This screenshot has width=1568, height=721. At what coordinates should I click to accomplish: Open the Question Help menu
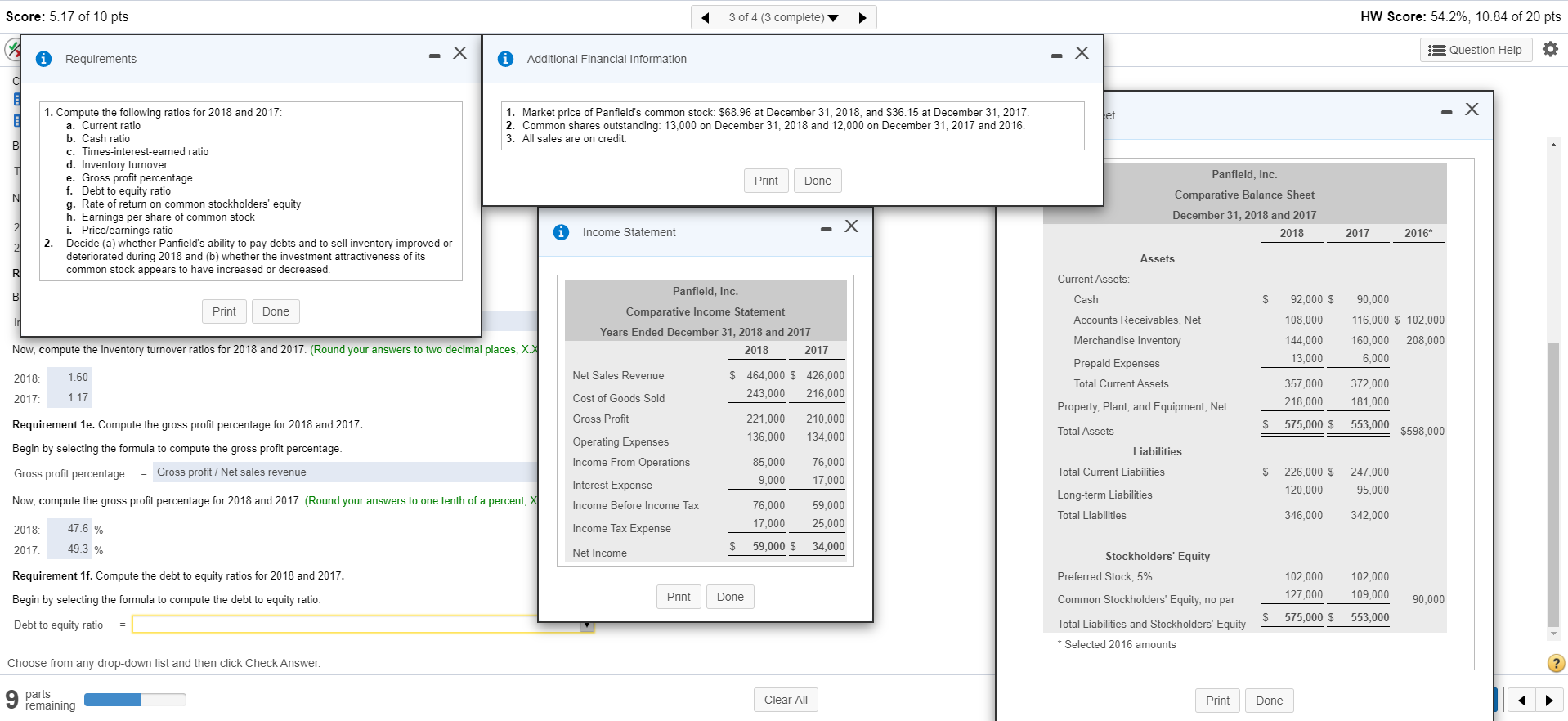coord(1476,50)
